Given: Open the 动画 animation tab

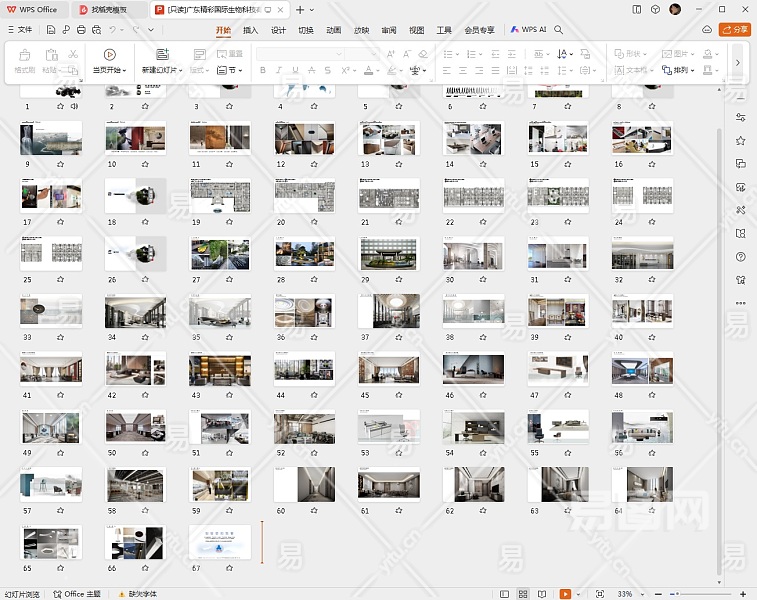Looking at the screenshot, I should pos(333,30).
